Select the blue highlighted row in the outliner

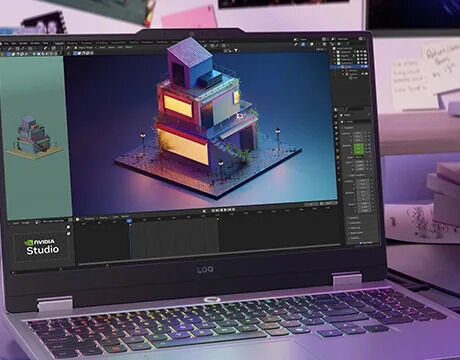pyautogui.click(x=349, y=66)
